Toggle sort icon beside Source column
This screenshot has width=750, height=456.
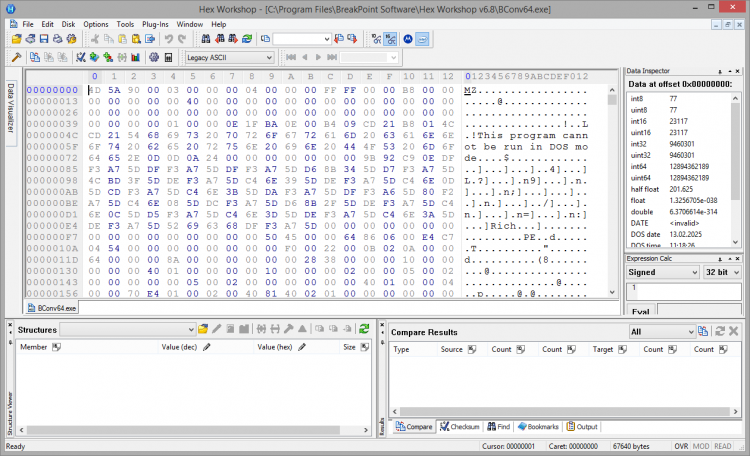pyautogui.click(x=472, y=349)
